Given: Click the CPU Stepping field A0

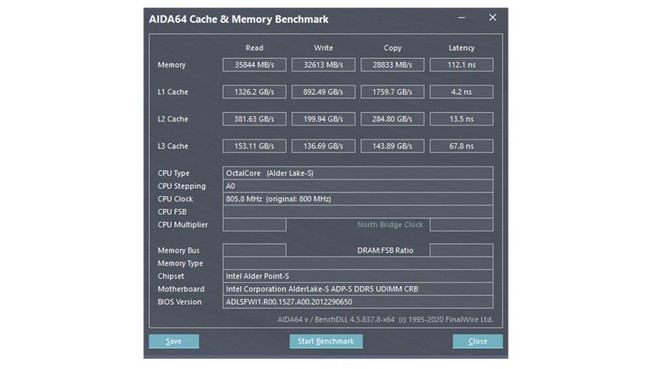Looking at the screenshot, I should tap(358, 186).
